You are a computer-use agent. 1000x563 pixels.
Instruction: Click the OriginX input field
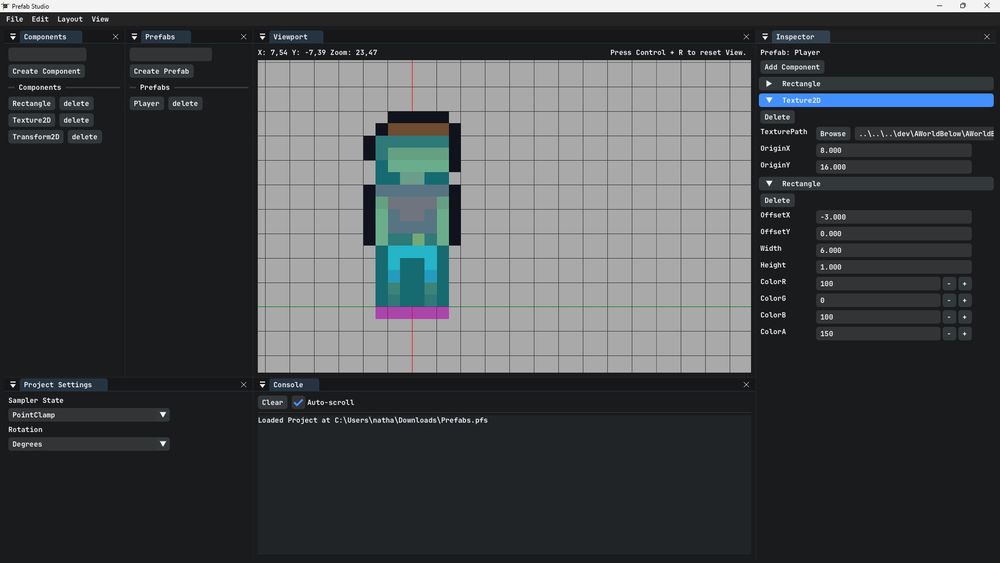pos(893,150)
